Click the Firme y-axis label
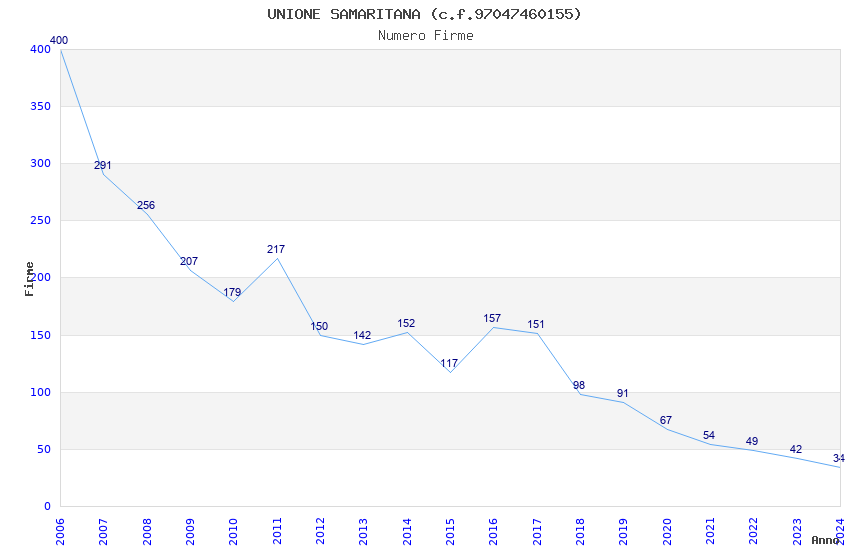 coord(29,279)
